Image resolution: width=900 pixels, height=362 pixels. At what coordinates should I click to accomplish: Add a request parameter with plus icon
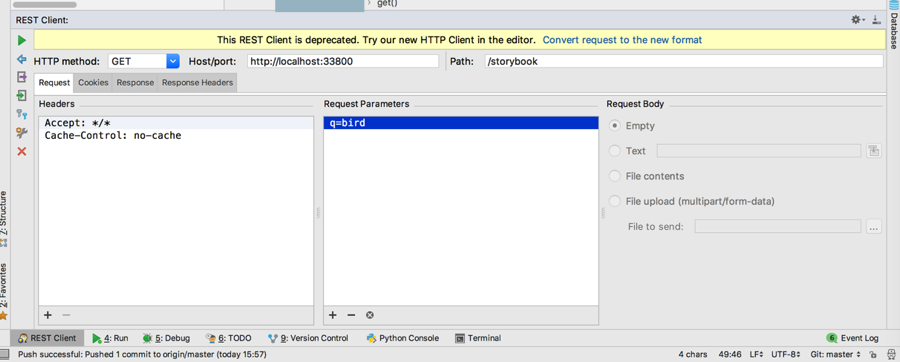[x=333, y=315]
